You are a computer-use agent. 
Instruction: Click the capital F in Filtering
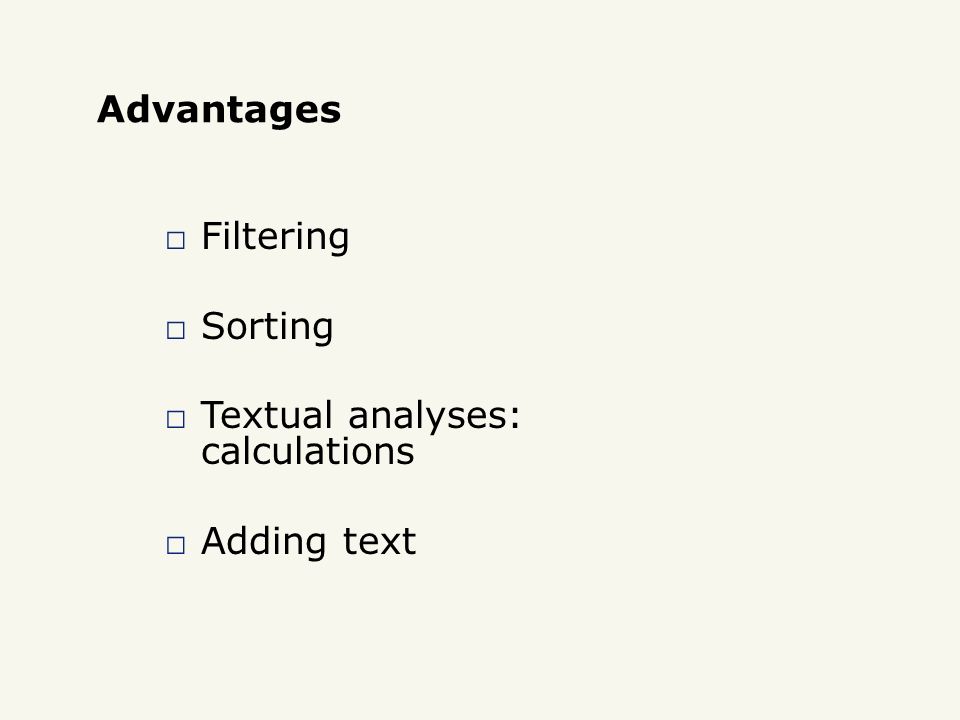point(211,236)
